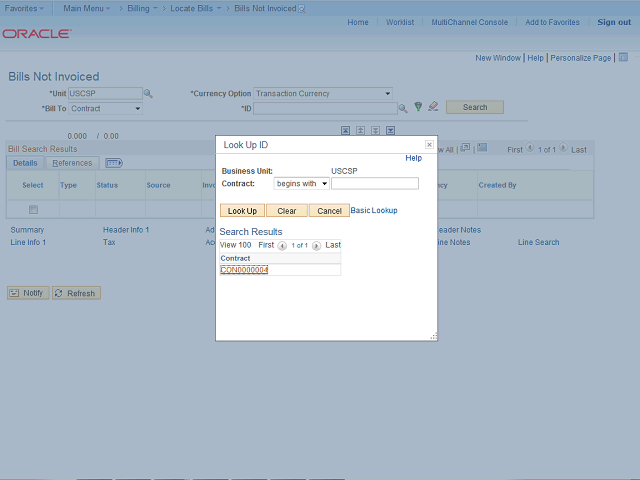Click the previous arrow in lookup Search Results
Screen dimensions: 640x480
282,246
